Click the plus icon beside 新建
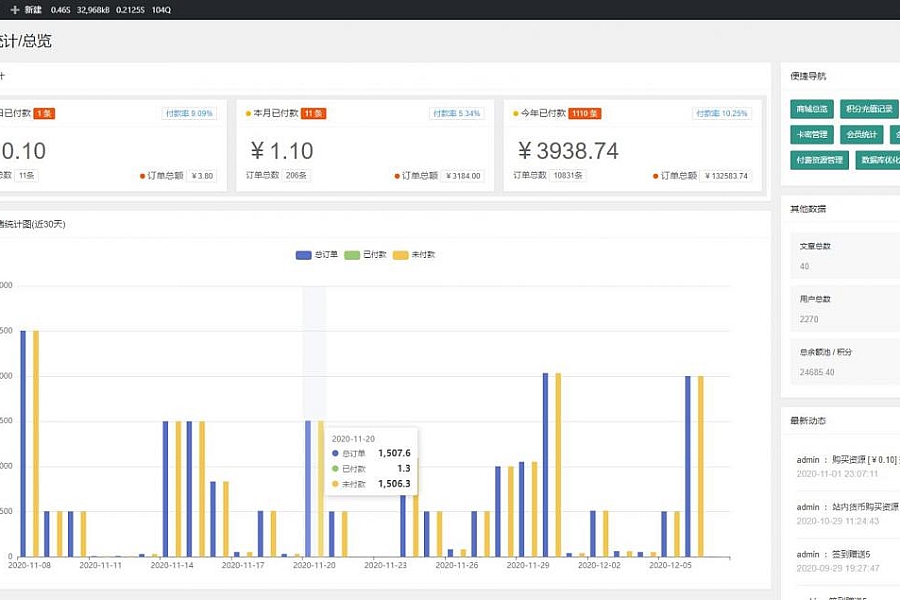Image resolution: width=900 pixels, height=600 pixels. [x=15, y=10]
